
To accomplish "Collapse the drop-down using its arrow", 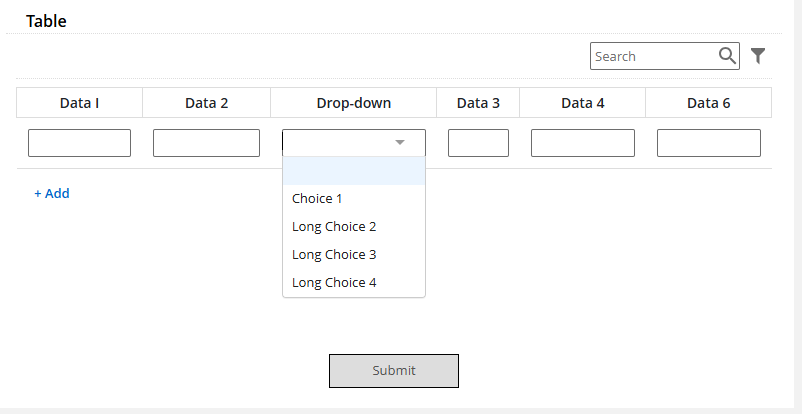I will pos(400,143).
